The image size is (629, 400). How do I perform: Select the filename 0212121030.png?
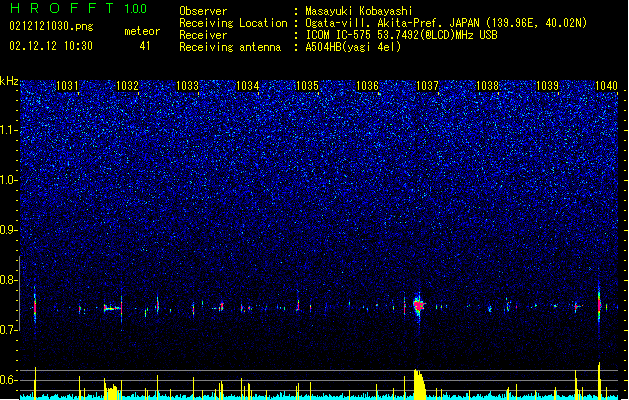[x=51, y=26]
